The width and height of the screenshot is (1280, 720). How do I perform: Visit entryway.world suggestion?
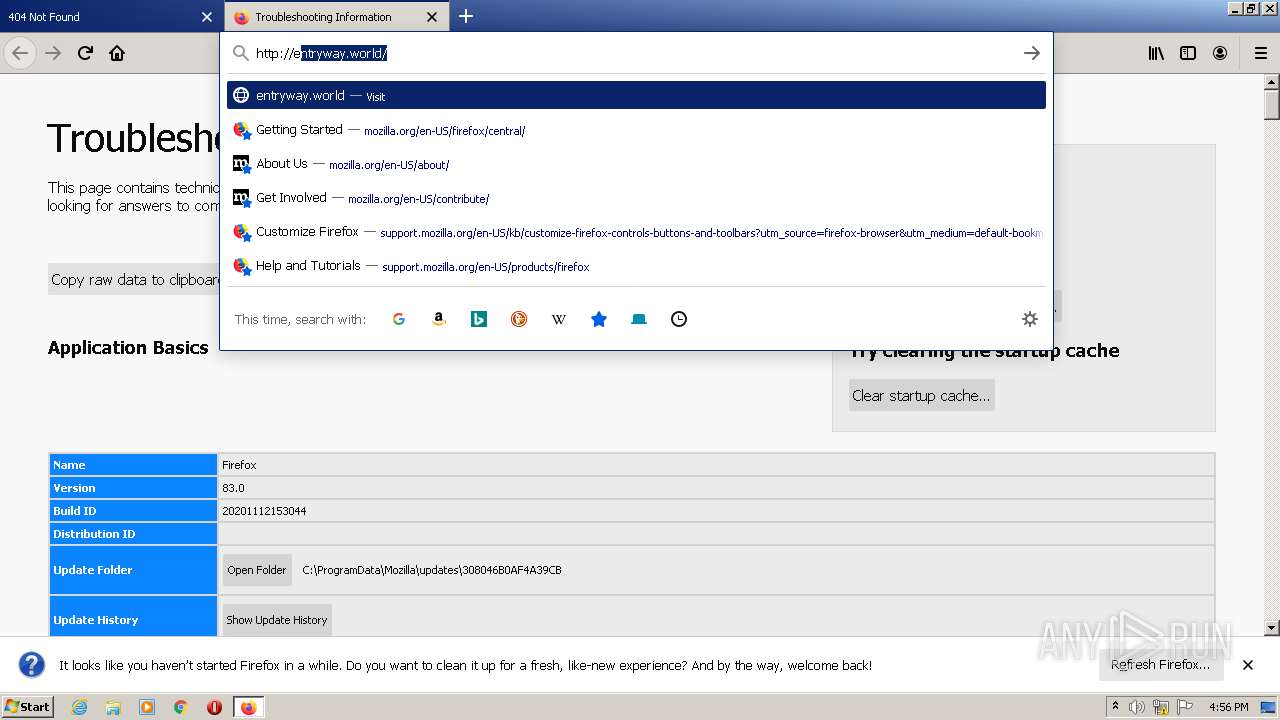click(x=636, y=95)
